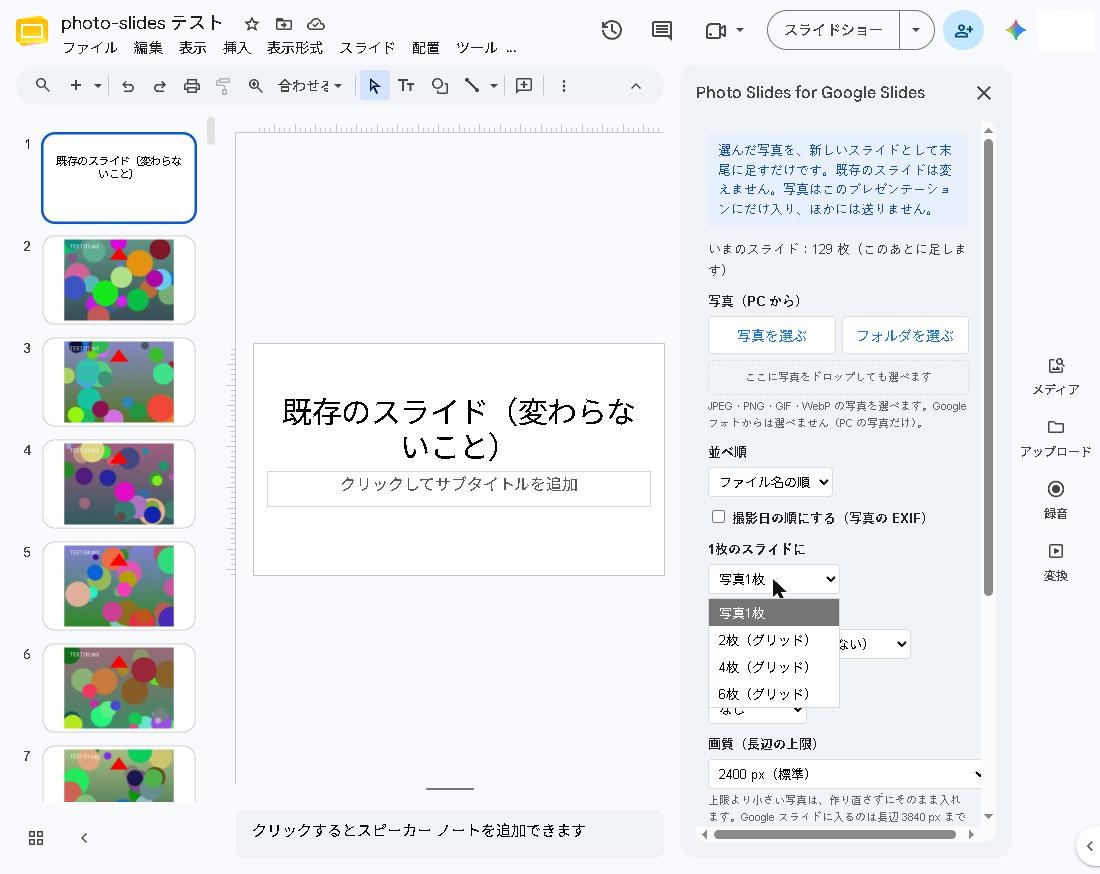Select the line tool

471,86
